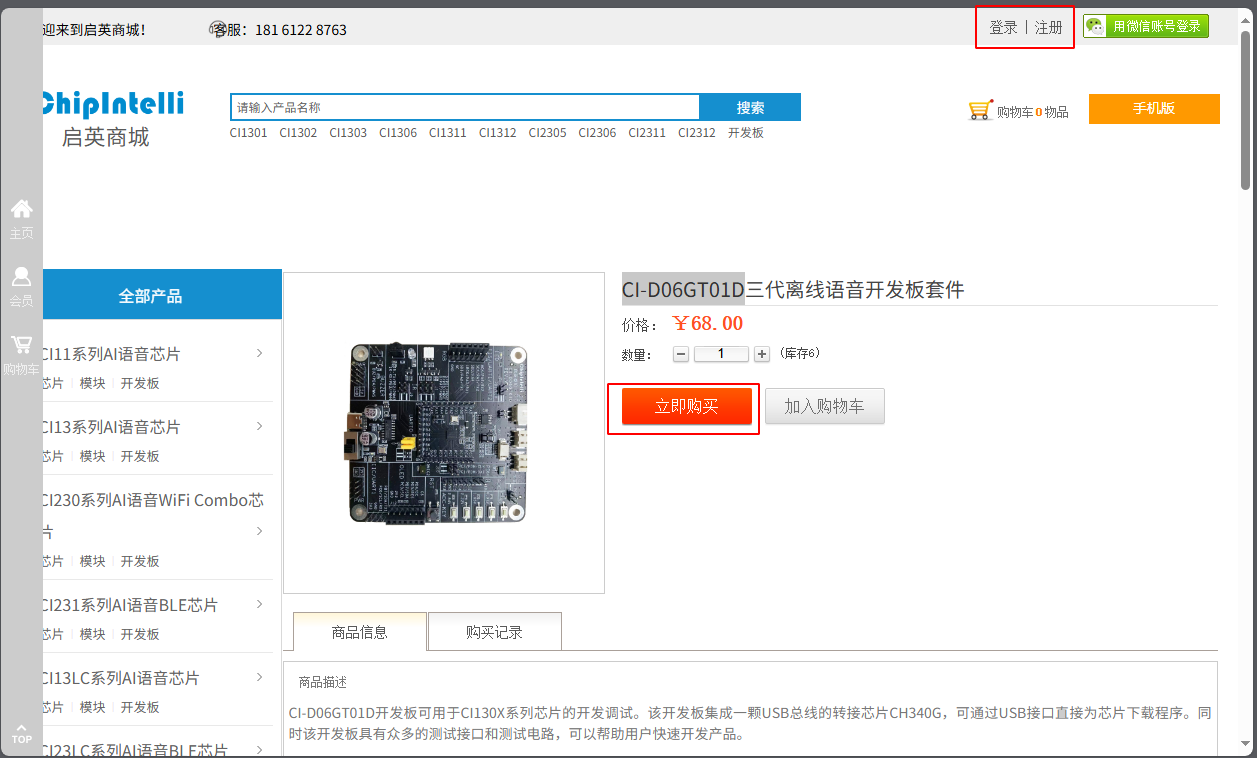Click the product name search box
Screen dimensions: 1257x758
pos(465,107)
